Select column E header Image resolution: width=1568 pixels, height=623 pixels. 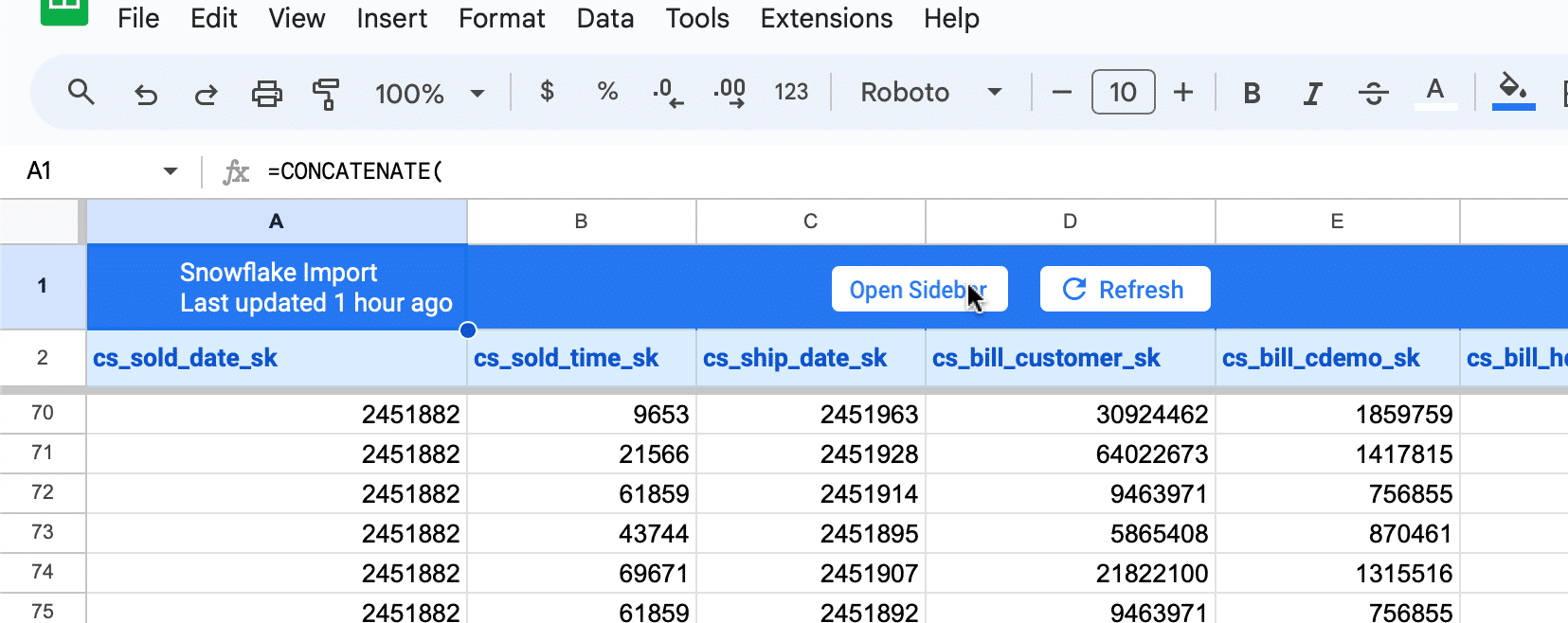coord(1338,222)
